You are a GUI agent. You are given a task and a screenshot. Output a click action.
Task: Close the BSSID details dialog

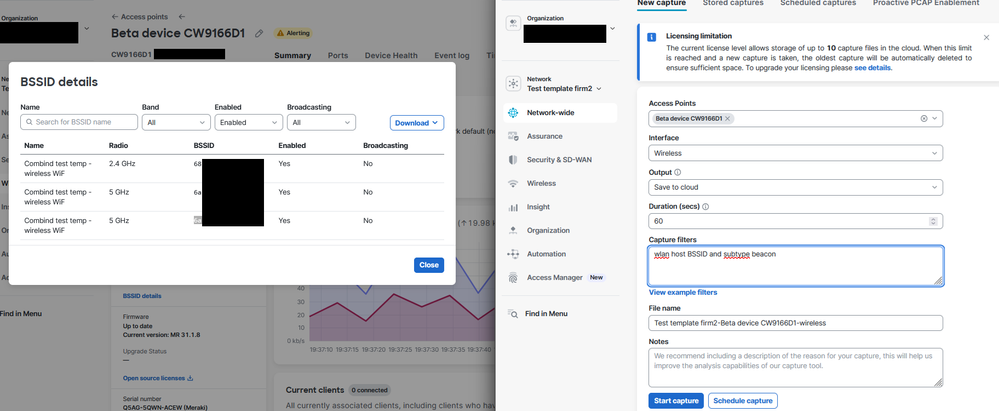(x=428, y=265)
